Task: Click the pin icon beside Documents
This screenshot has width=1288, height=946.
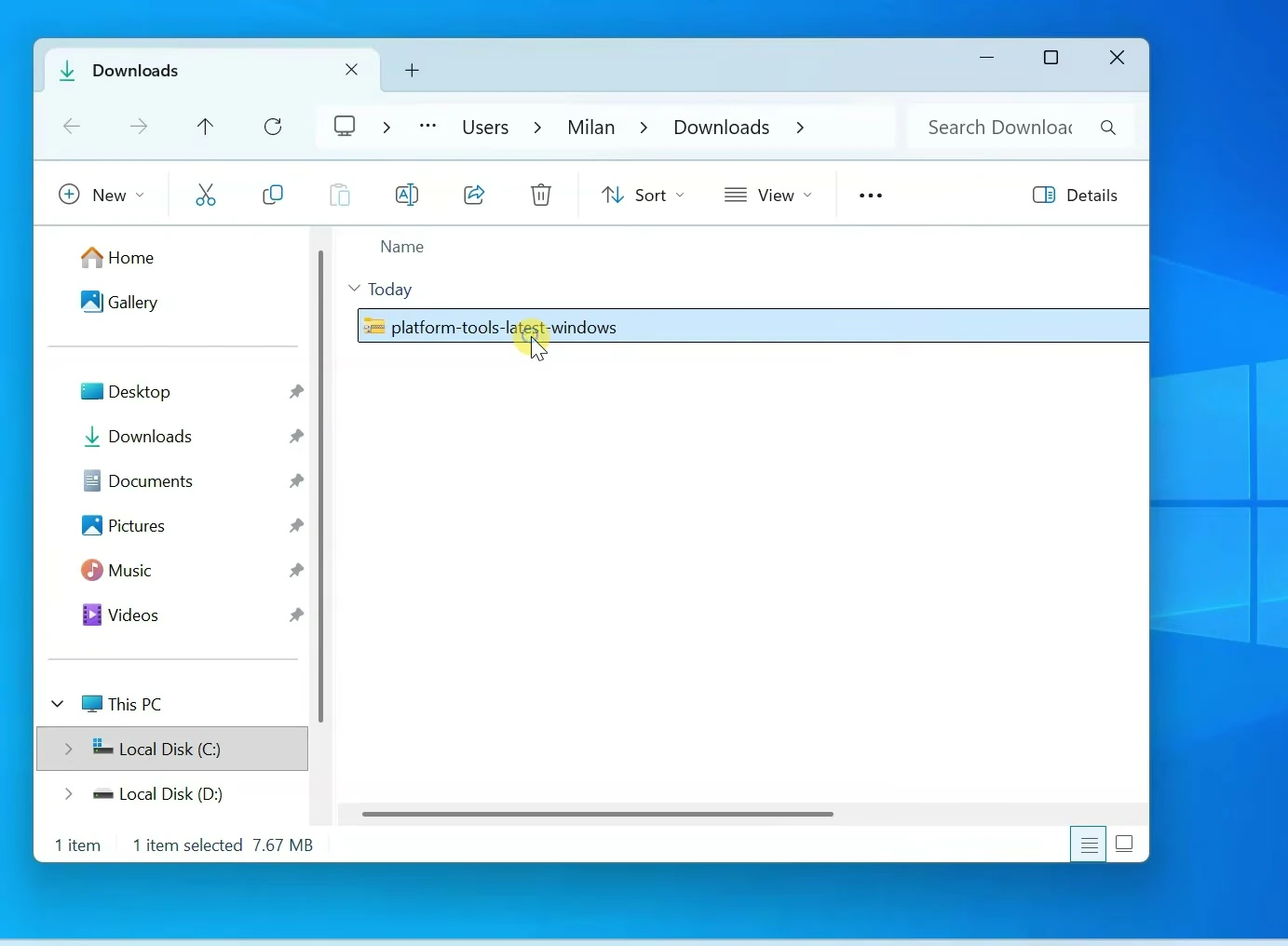Action: [296, 481]
